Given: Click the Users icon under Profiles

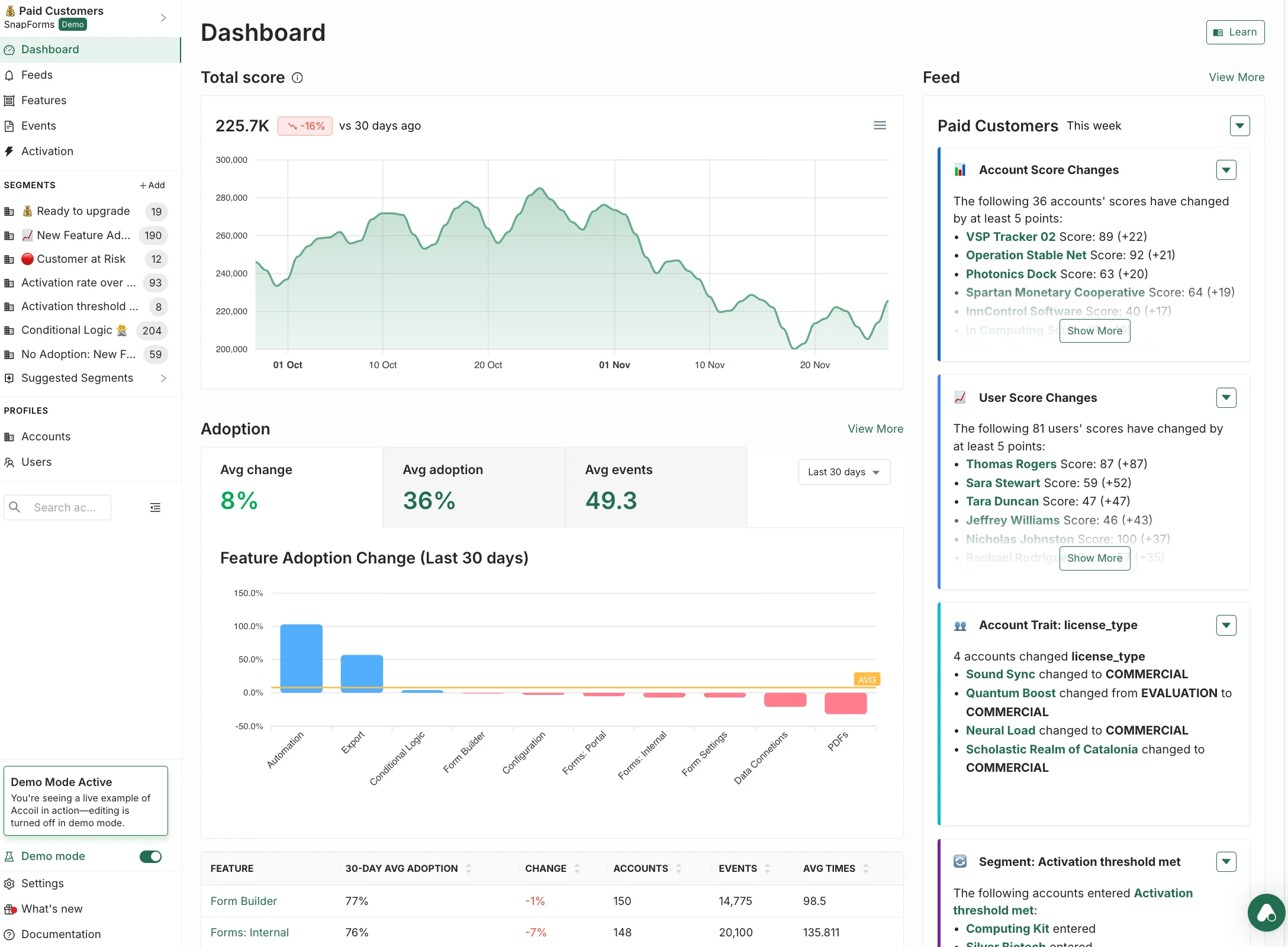Looking at the screenshot, I should point(9,462).
